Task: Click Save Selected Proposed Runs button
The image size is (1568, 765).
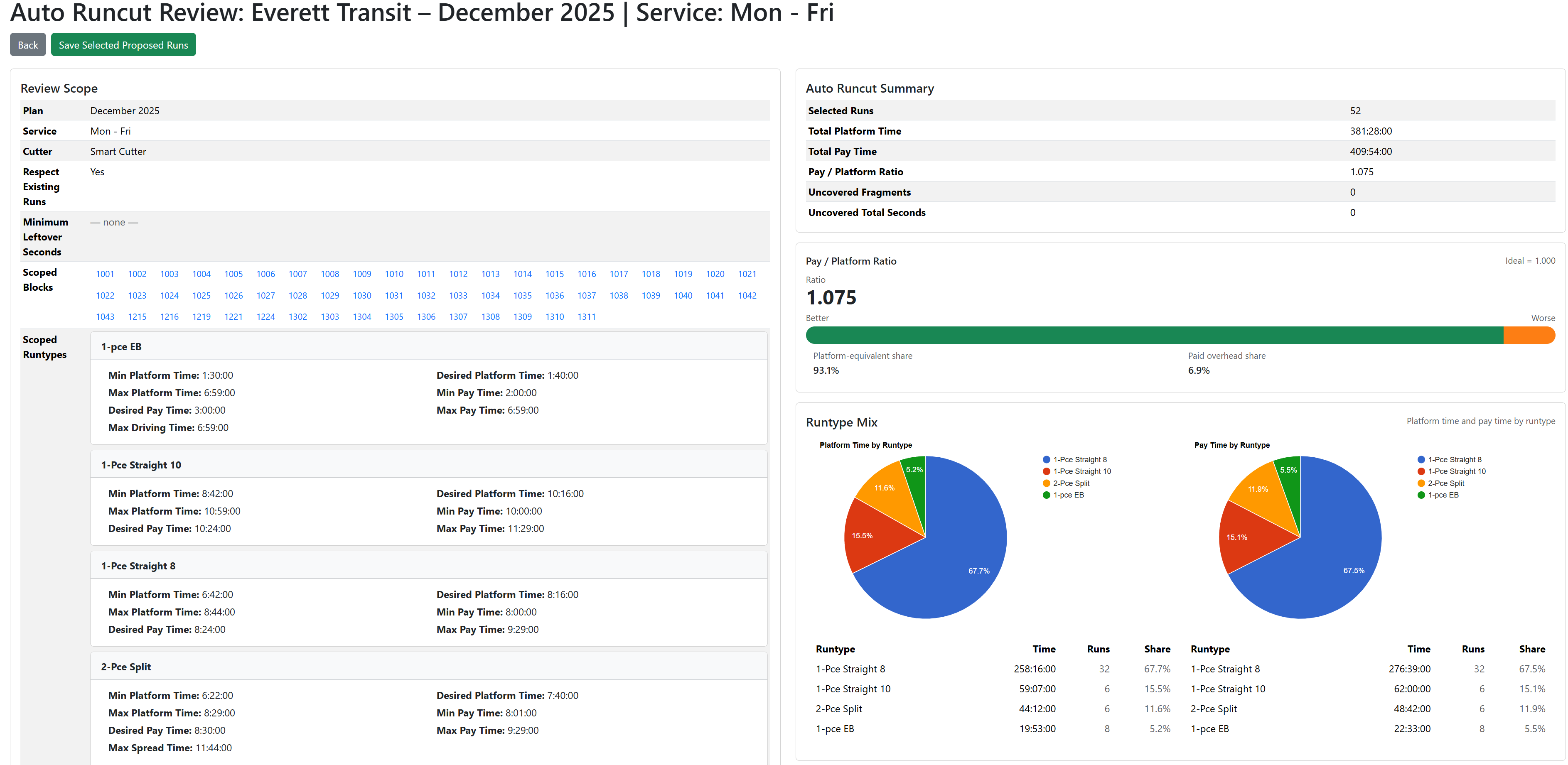Action: [123, 45]
